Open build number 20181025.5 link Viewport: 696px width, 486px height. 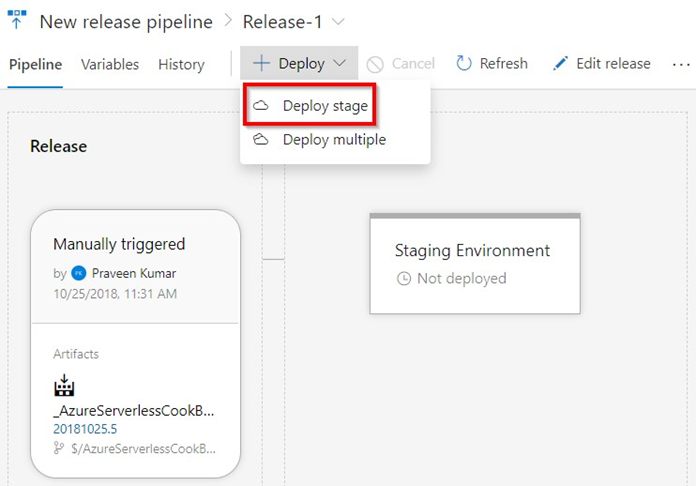[84, 428]
